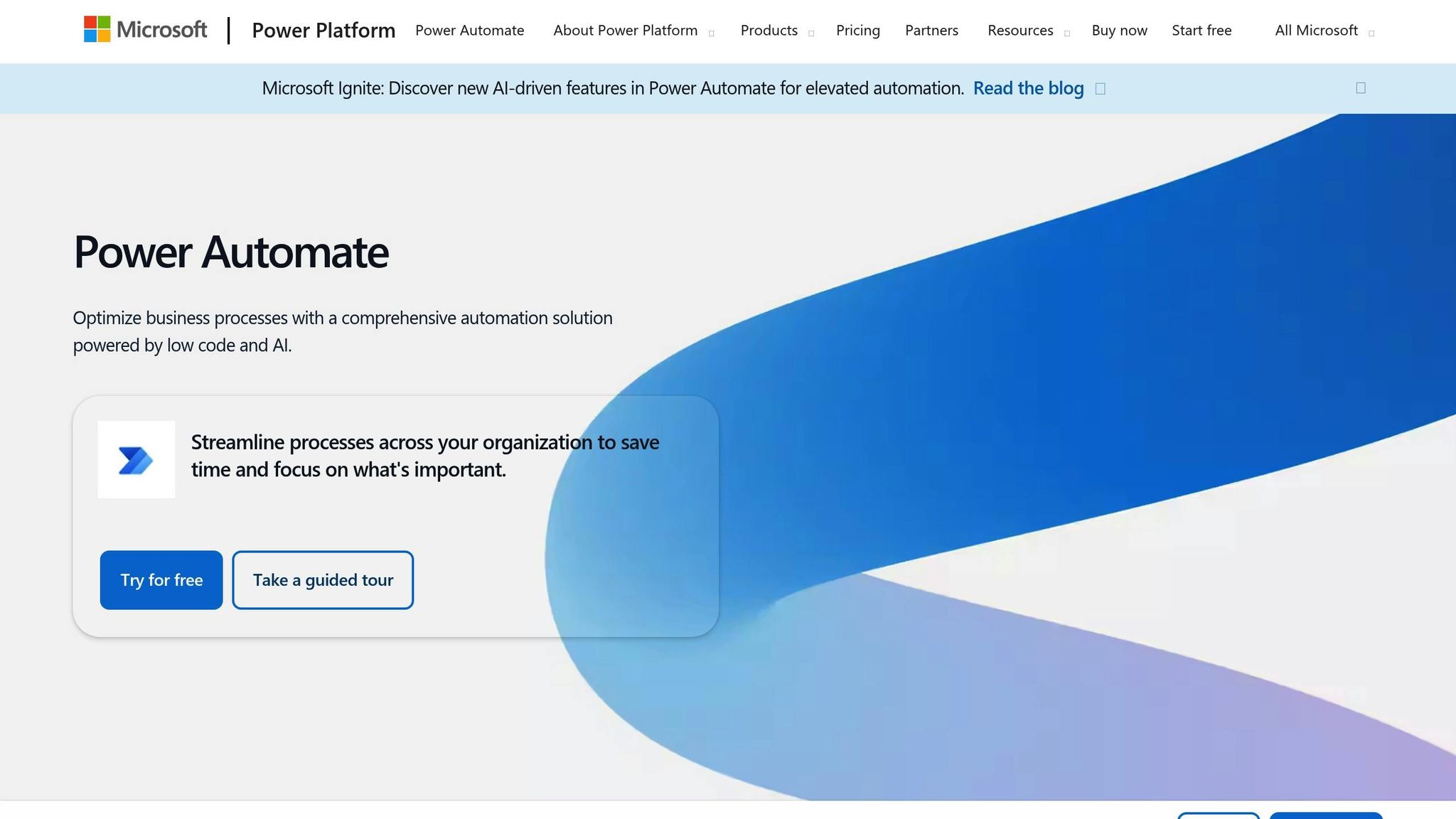Viewport: 1456px width, 819px height.
Task: Open the Read the blog link
Action: [1027, 88]
